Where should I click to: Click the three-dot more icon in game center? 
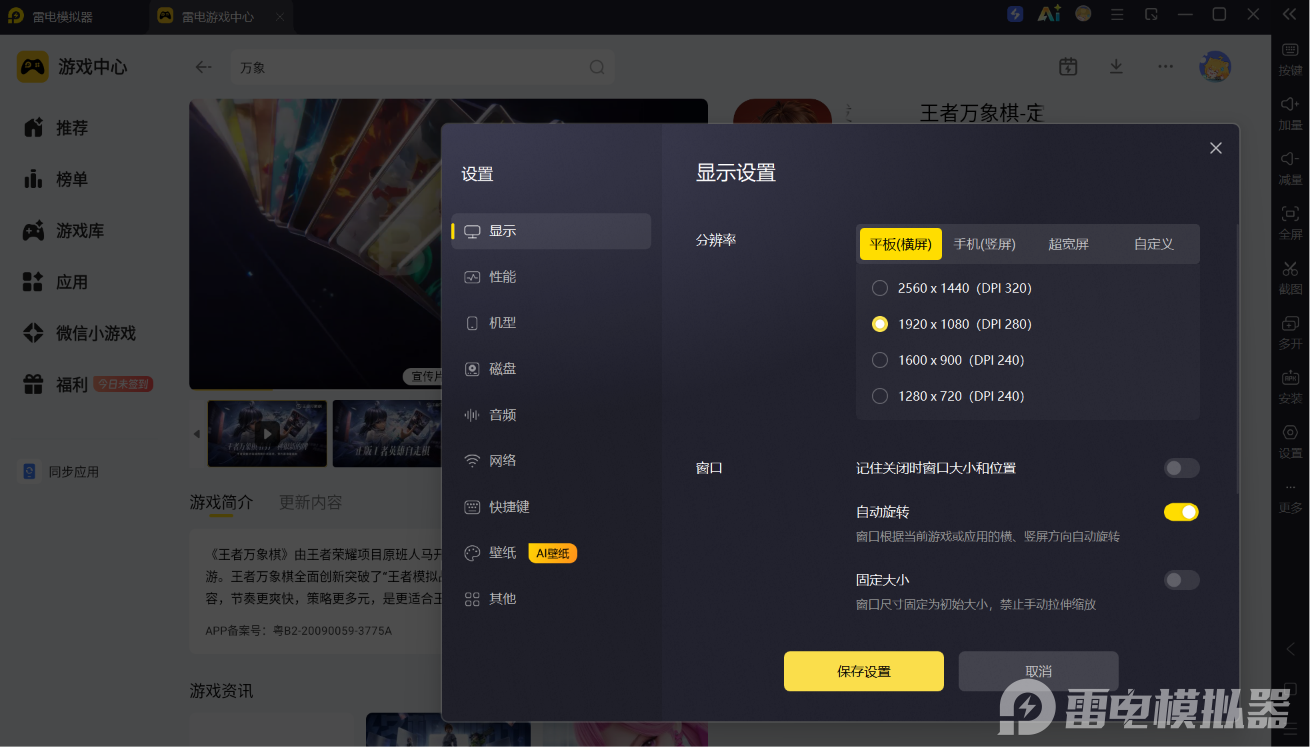click(x=1165, y=66)
